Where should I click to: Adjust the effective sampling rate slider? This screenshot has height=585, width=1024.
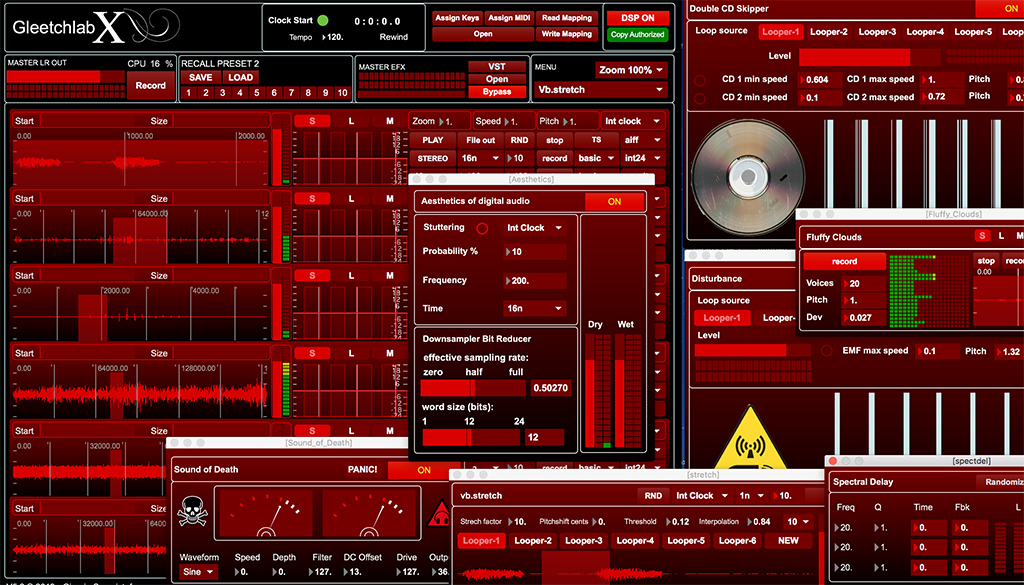point(472,388)
